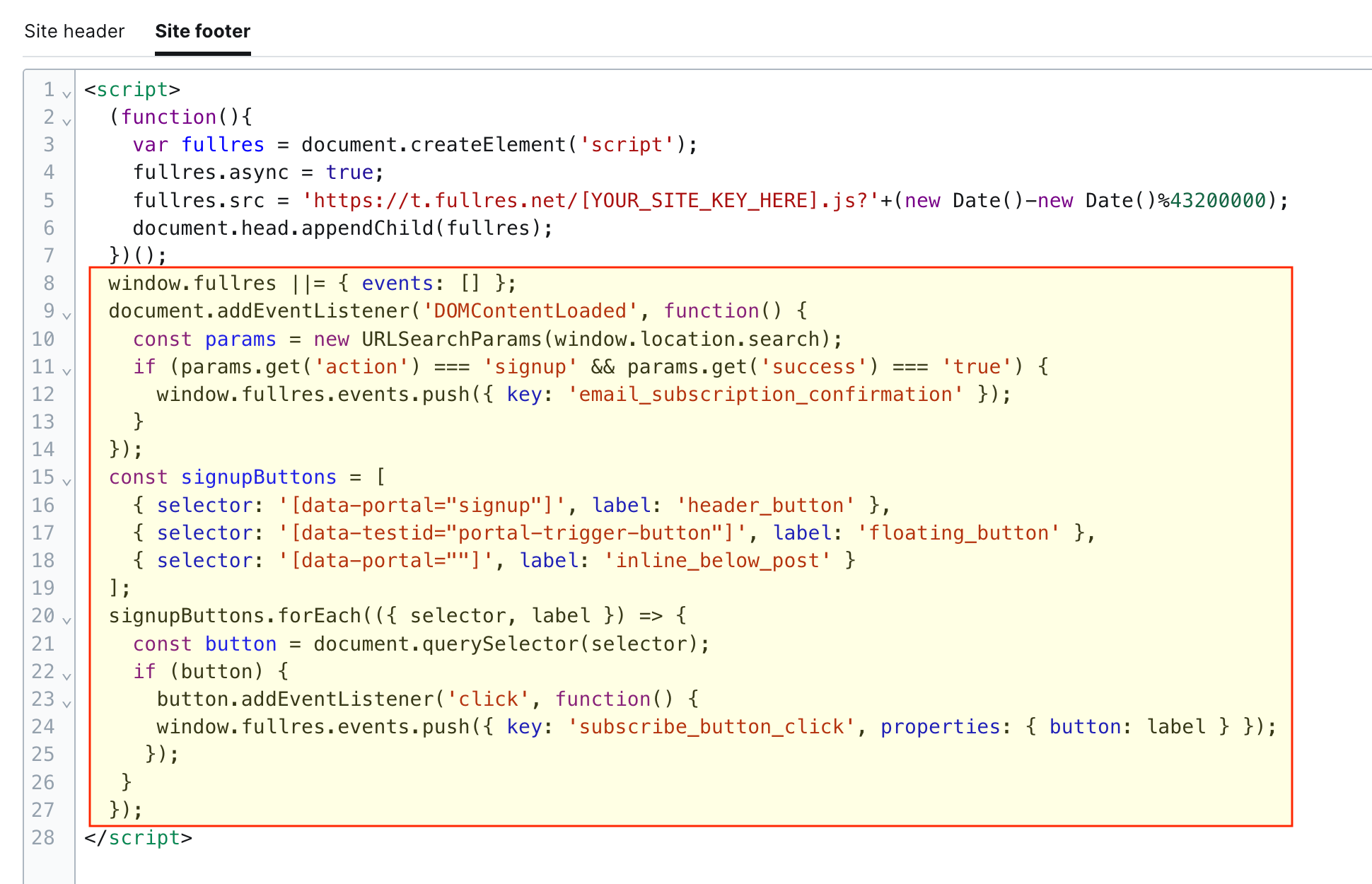1372x884 pixels.
Task: Place cursor on closing </script> tag
Action: (x=139, y=838)
